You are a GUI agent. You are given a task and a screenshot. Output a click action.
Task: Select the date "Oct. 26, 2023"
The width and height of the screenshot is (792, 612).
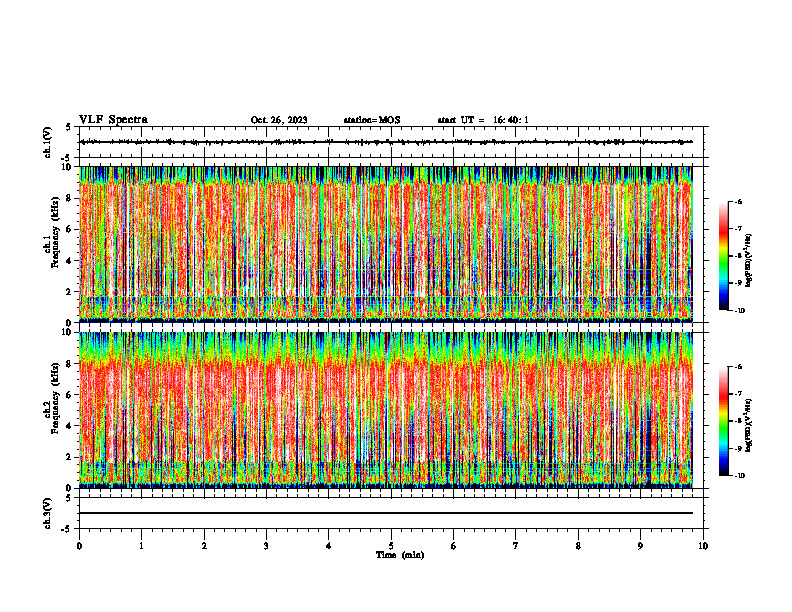(x=279, y=120)
